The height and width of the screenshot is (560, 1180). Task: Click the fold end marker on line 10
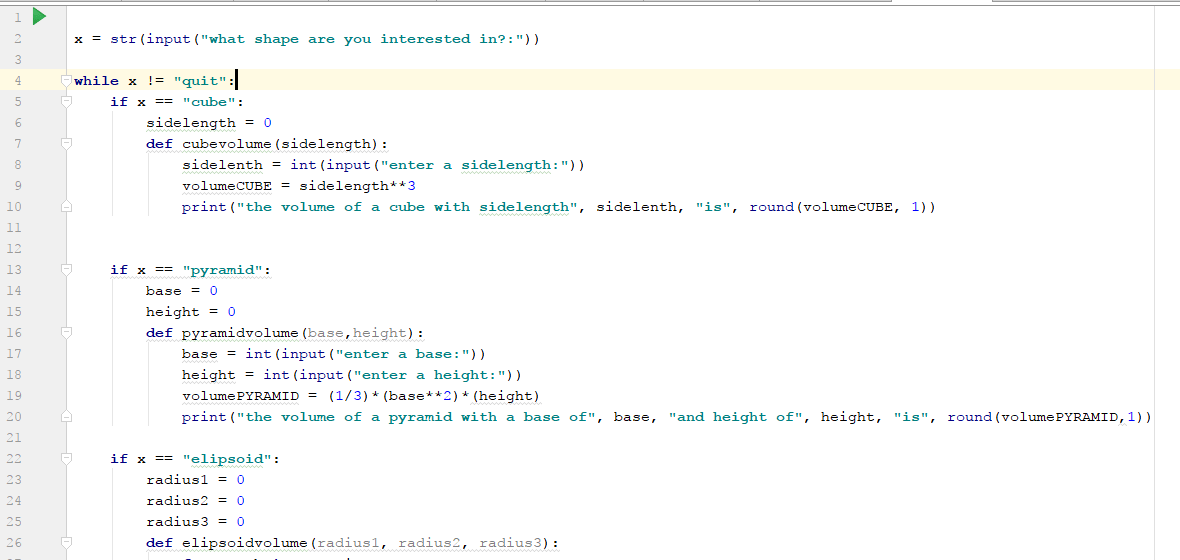click(x=67, y=205)
